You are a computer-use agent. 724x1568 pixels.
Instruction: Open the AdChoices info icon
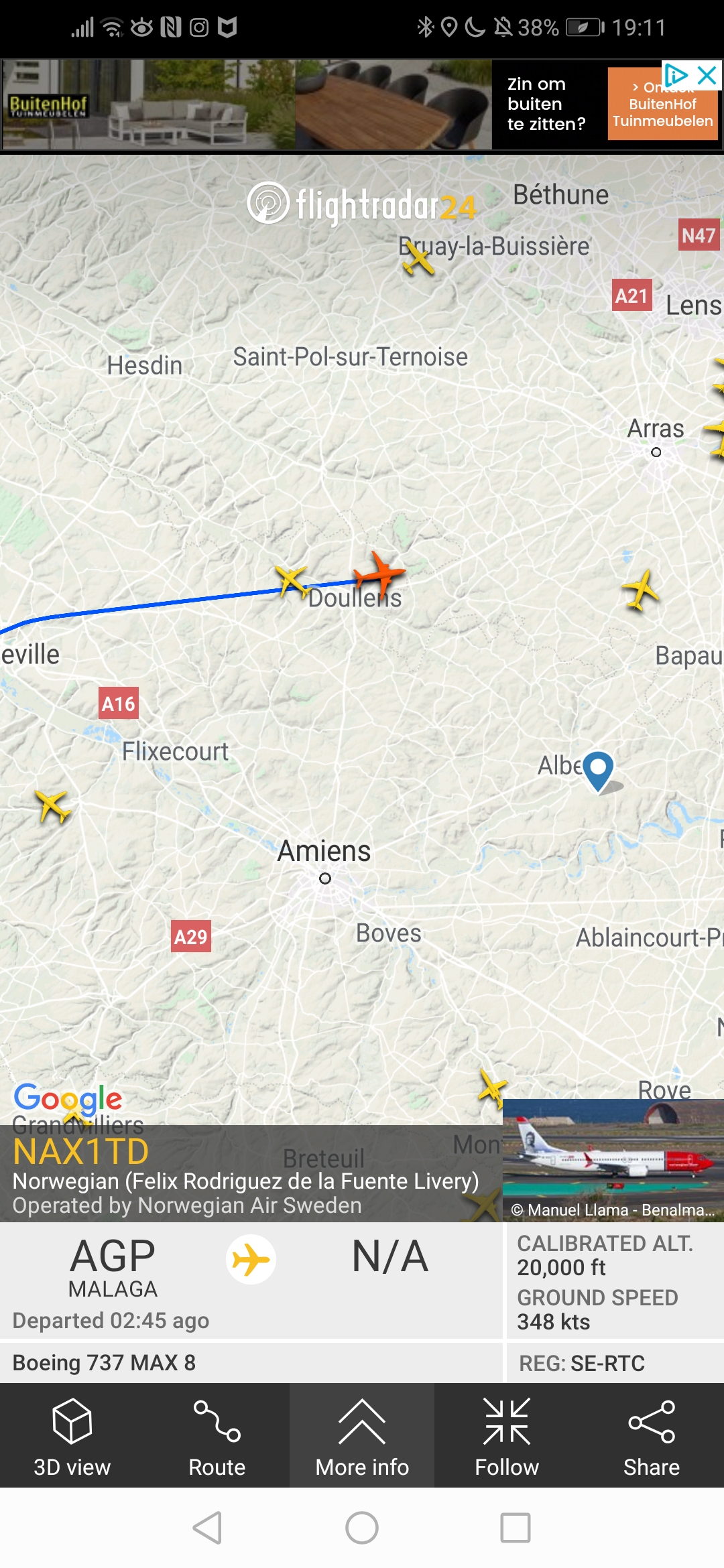pos(676,74)
